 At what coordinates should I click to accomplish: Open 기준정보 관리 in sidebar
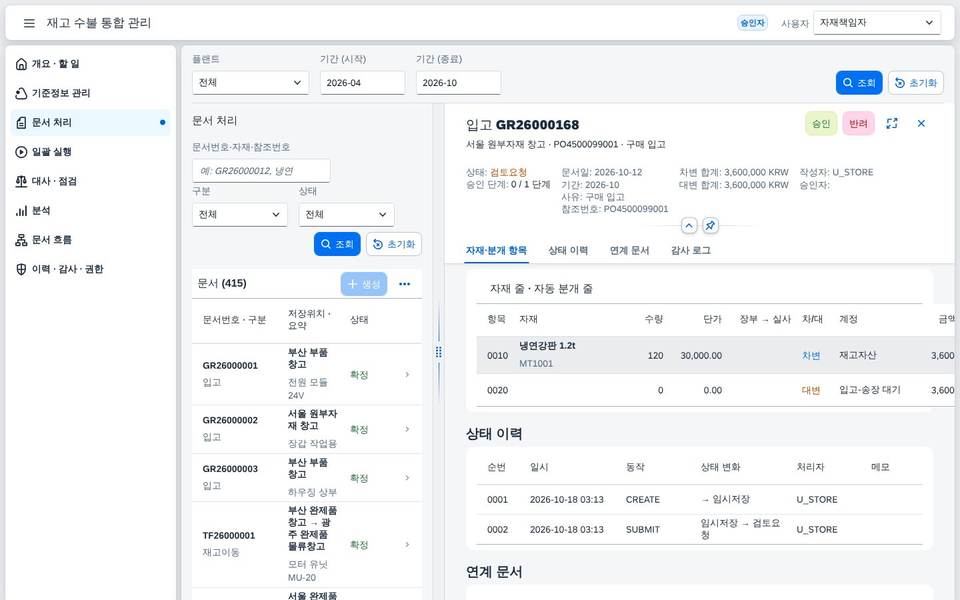(x=90, y=93)
